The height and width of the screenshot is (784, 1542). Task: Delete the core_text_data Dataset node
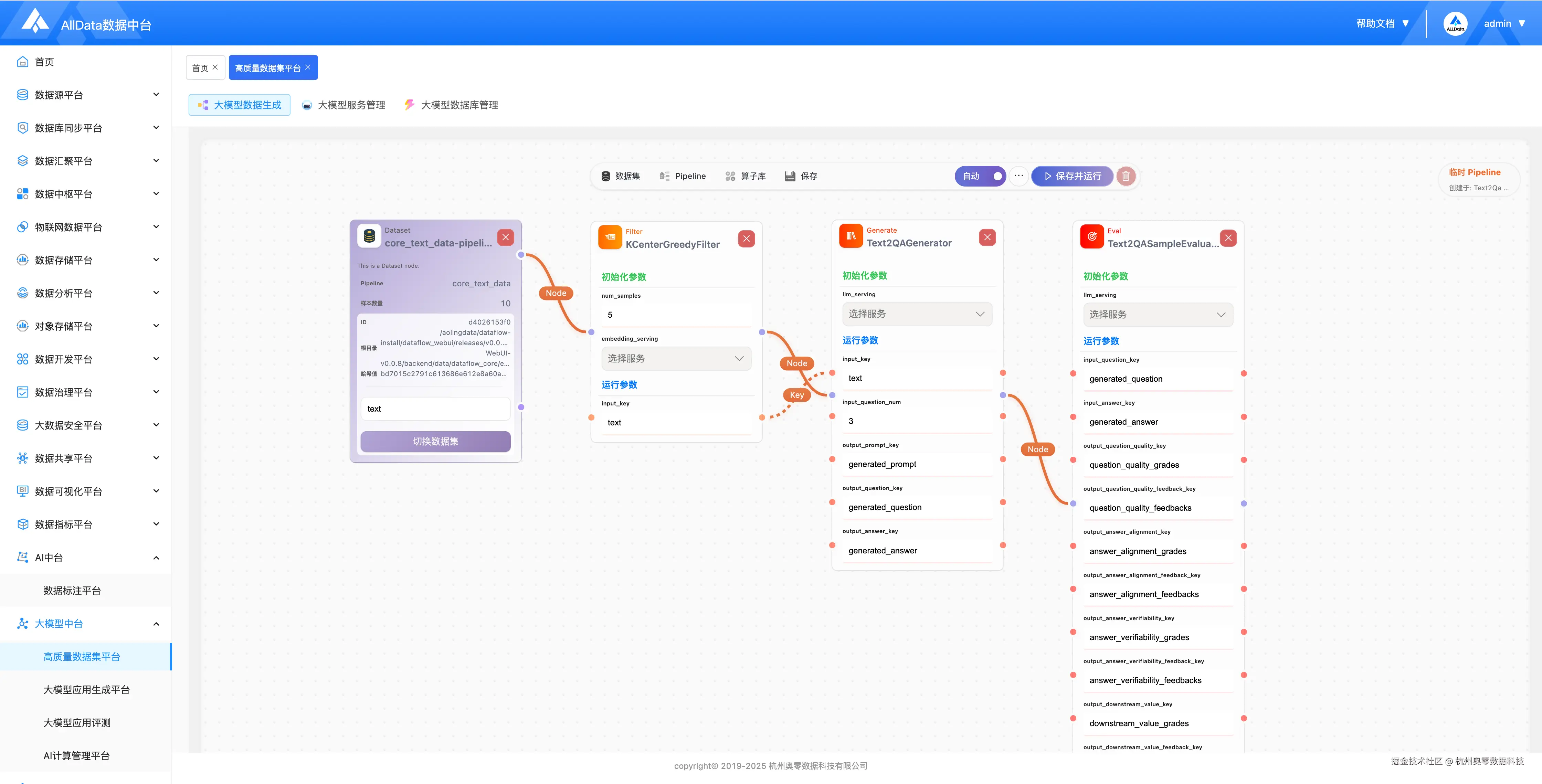pyautogui.click(x=505, y=237)
